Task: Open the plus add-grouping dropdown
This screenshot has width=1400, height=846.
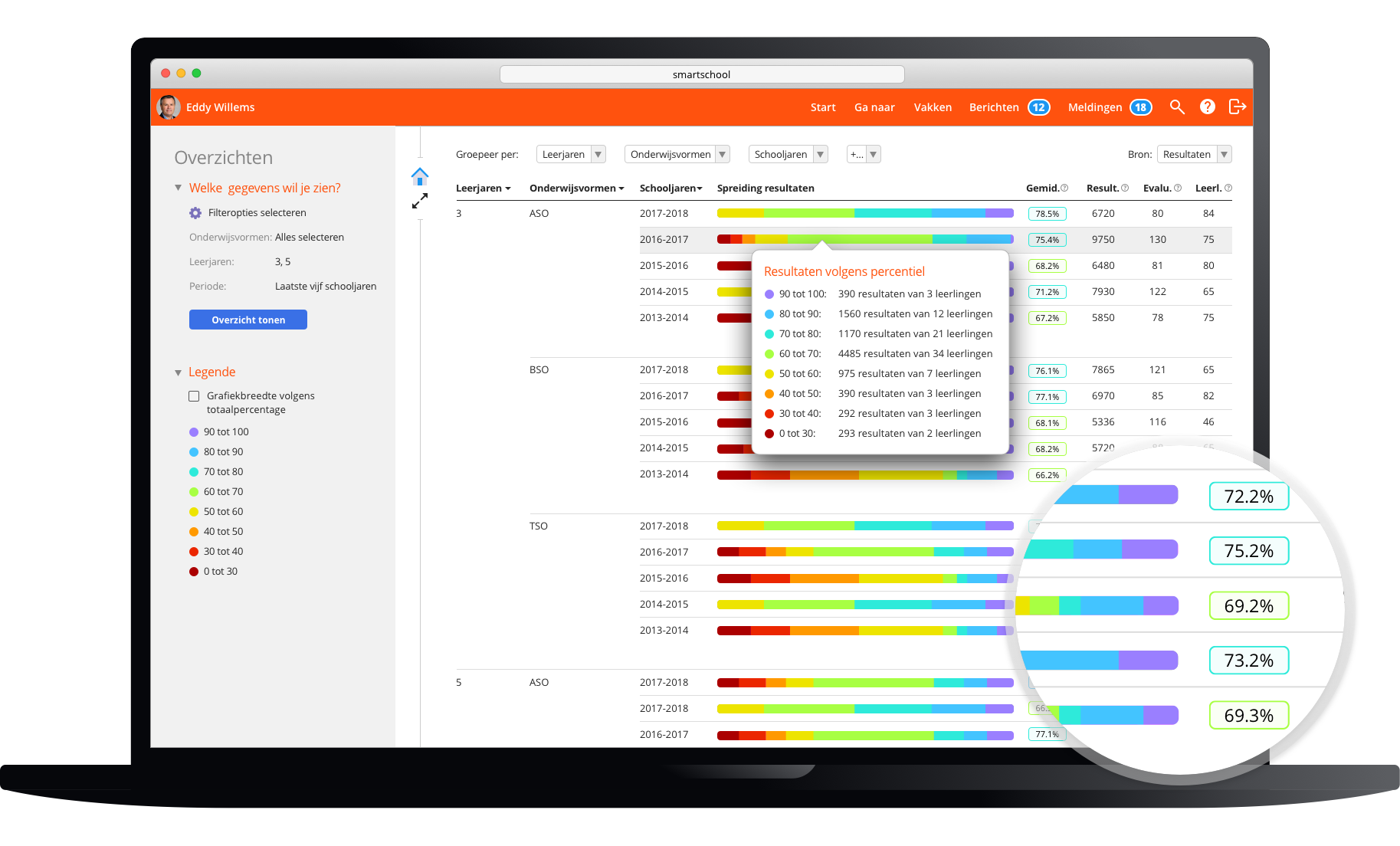Action: pyautogui.click(x=864, y=154)
